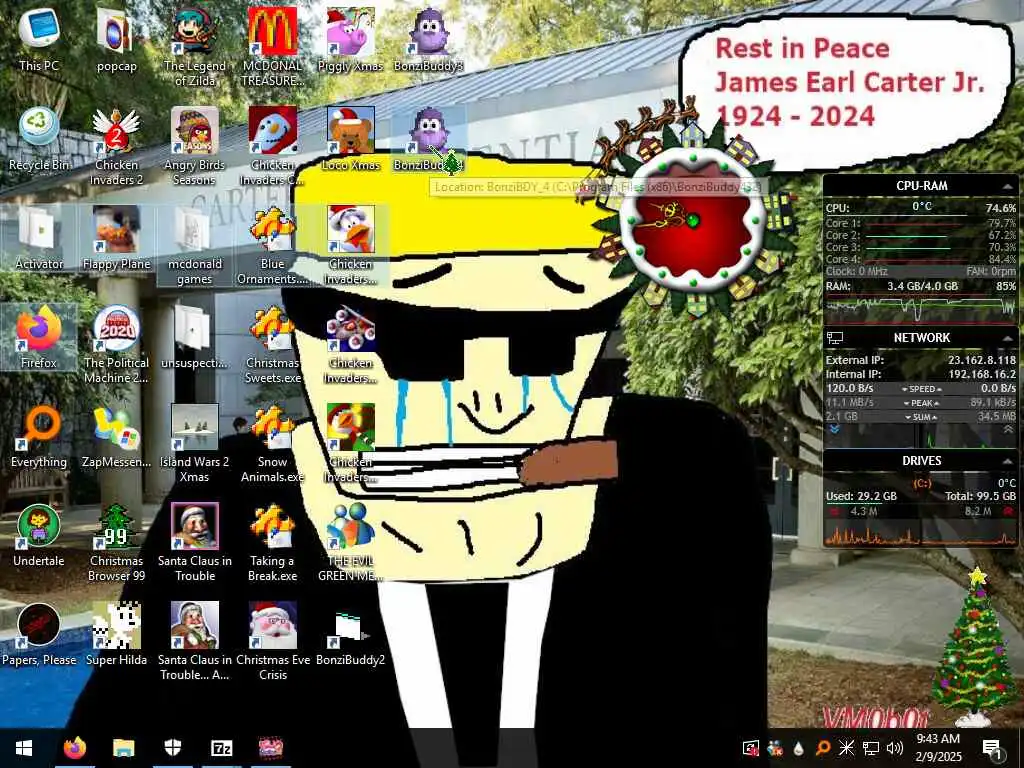Click the Everything magnifier tray icon
The height and width of the screenshot is (768, 1024).
click(823, 748)
